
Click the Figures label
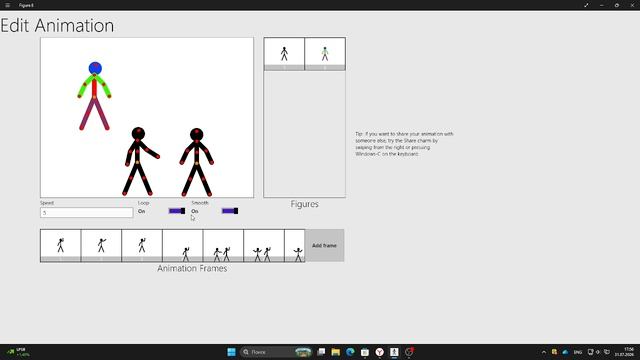pyautogui.click(x=304, y=204)
